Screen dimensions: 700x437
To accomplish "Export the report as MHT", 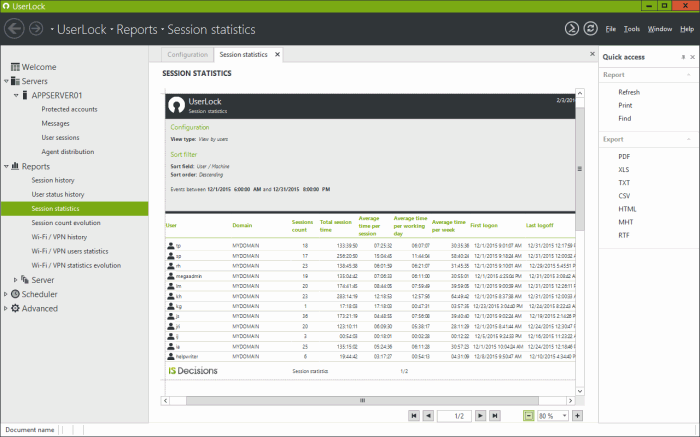I will click(625, 222).
